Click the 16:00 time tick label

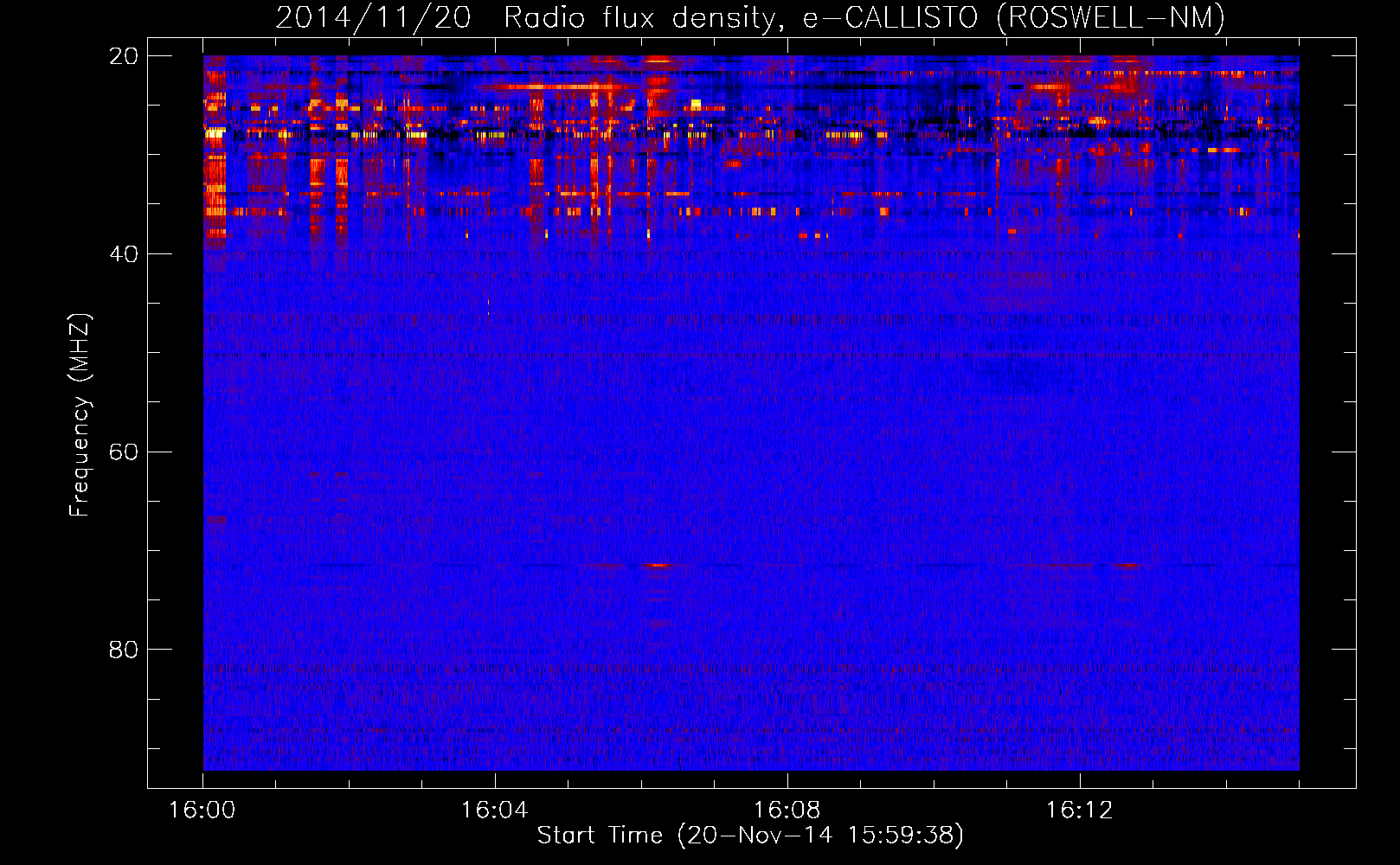pyautogui.click(x=202, y=811)
